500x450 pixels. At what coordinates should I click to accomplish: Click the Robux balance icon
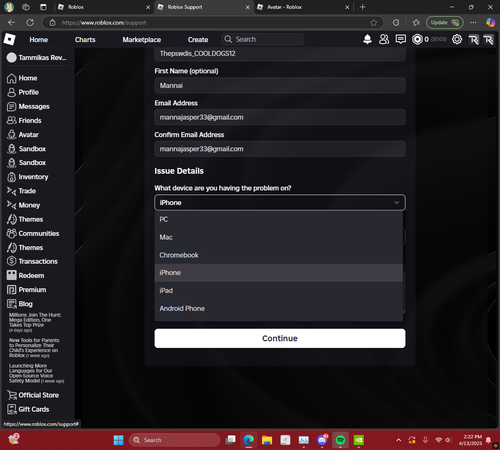(x=417, y=39)
